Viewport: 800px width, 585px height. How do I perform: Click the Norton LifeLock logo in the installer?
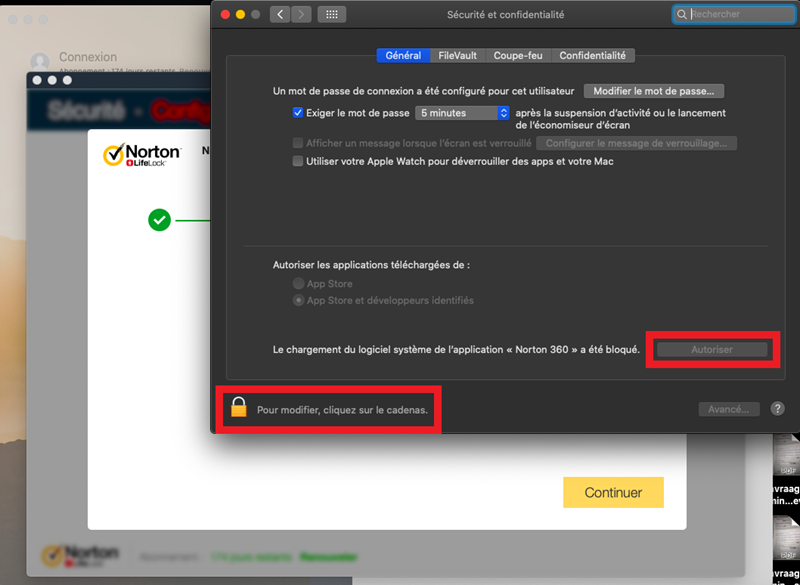pos(141,155)
